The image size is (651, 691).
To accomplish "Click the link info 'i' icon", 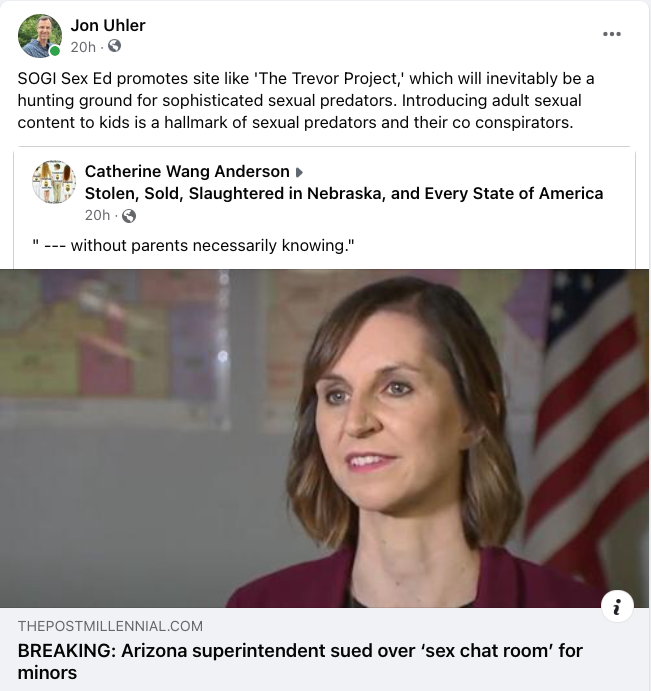I will pyautogui.click(x=617, y=606).
